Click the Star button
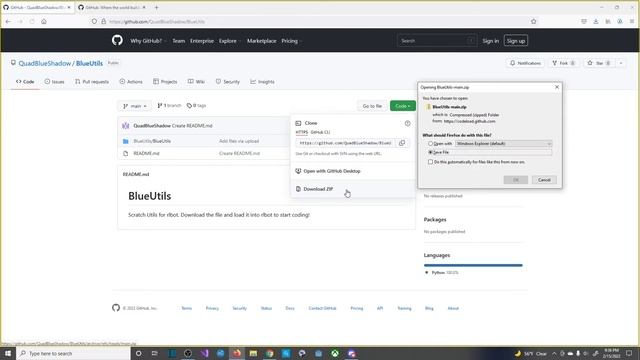 (x=599, y=63)
